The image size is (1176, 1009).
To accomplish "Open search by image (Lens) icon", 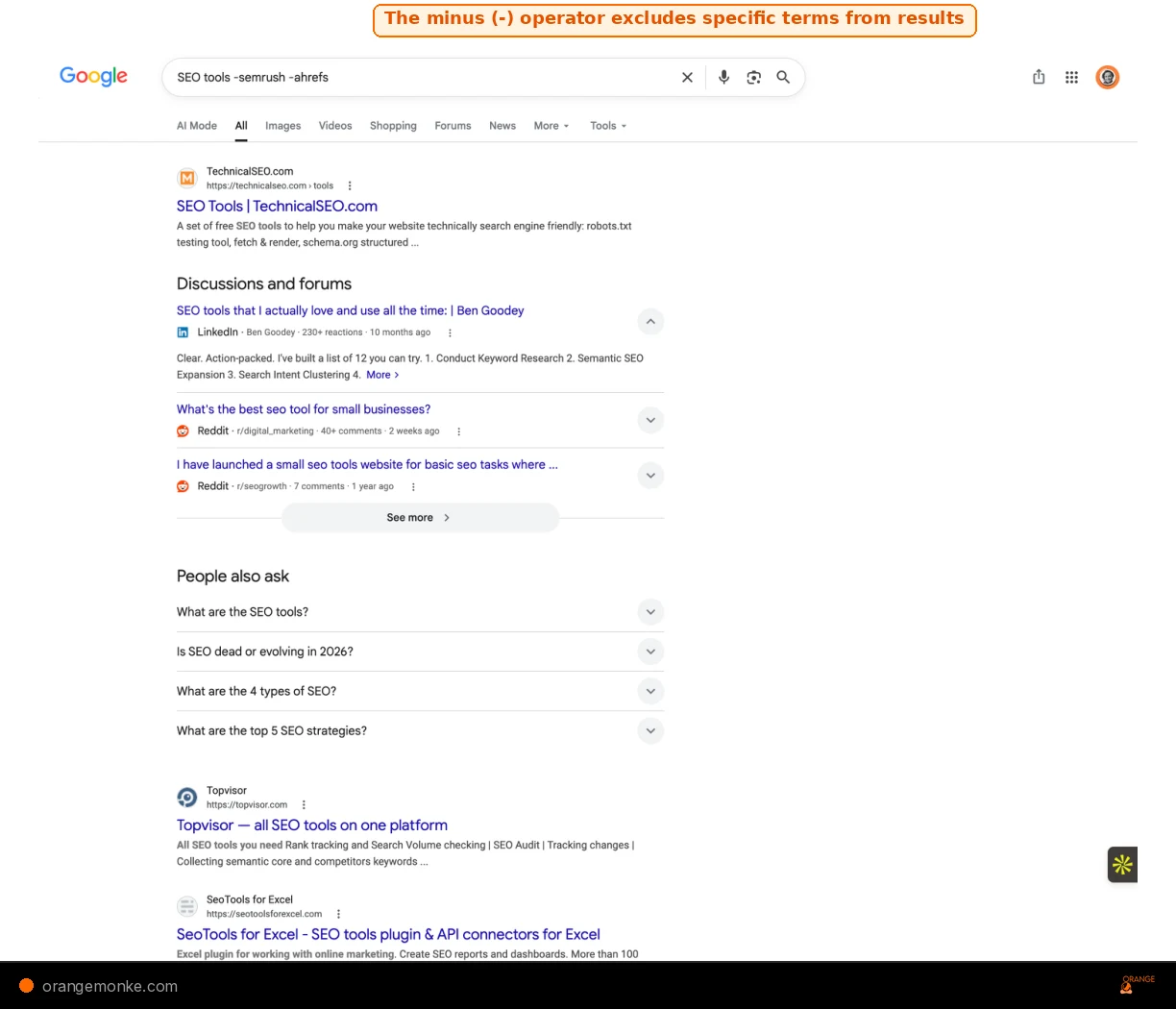I will [754, 78].
